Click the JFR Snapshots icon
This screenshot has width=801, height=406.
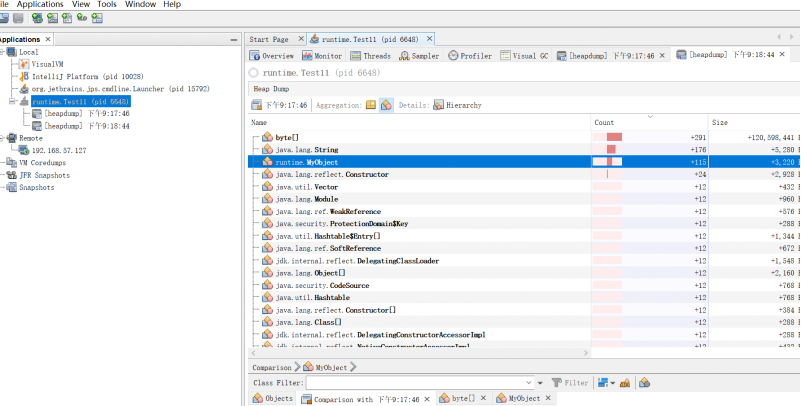(x=12, y=175)
